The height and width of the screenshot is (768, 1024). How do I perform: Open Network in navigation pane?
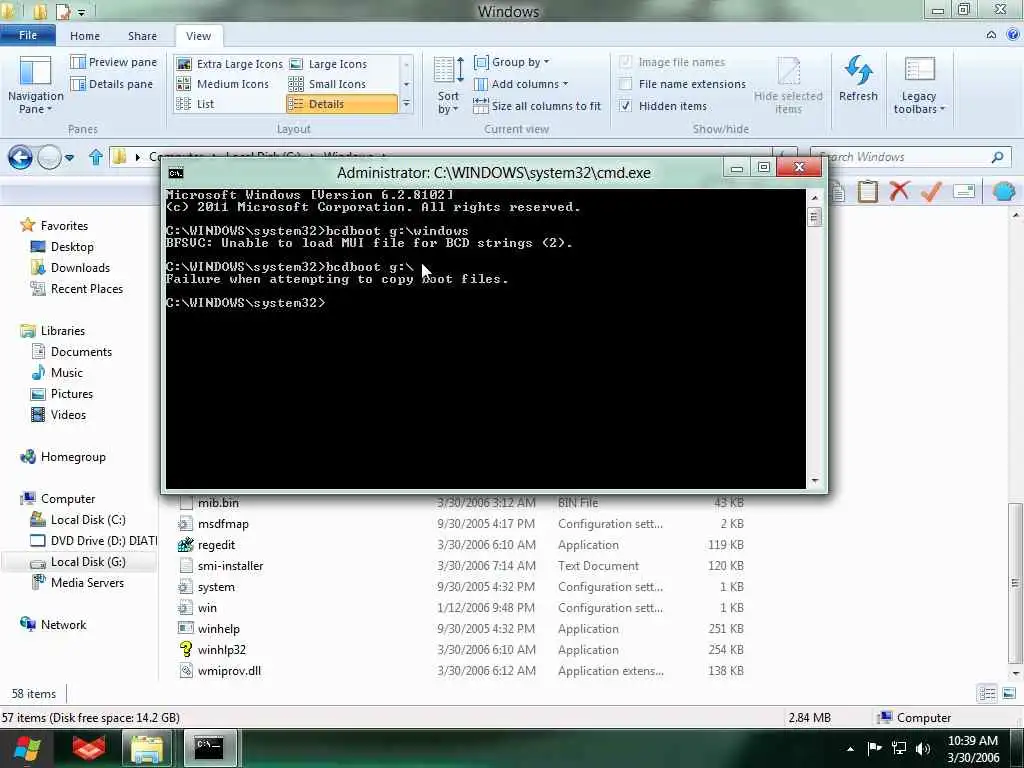click(63, 625)
